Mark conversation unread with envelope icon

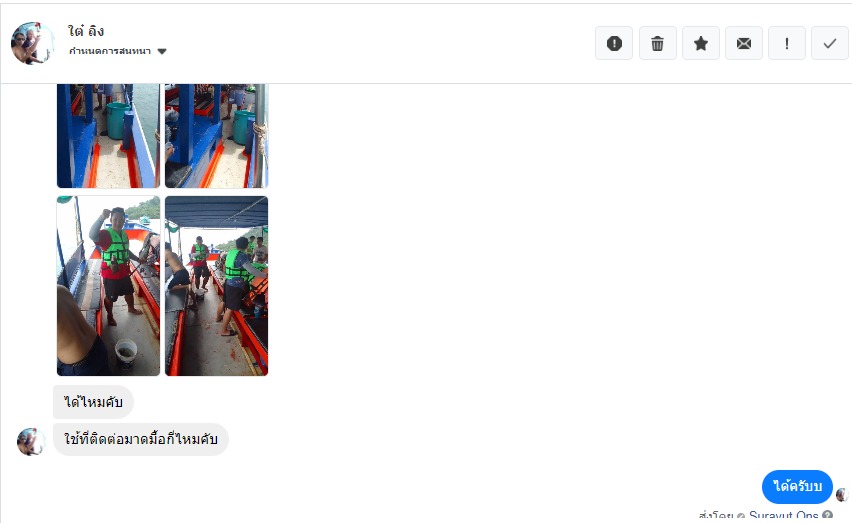tap(744, 43)
